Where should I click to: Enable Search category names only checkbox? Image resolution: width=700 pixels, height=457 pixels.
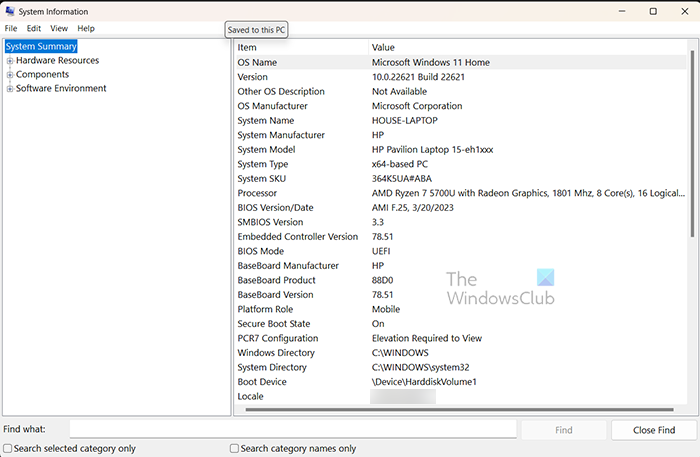coord(234,448)
